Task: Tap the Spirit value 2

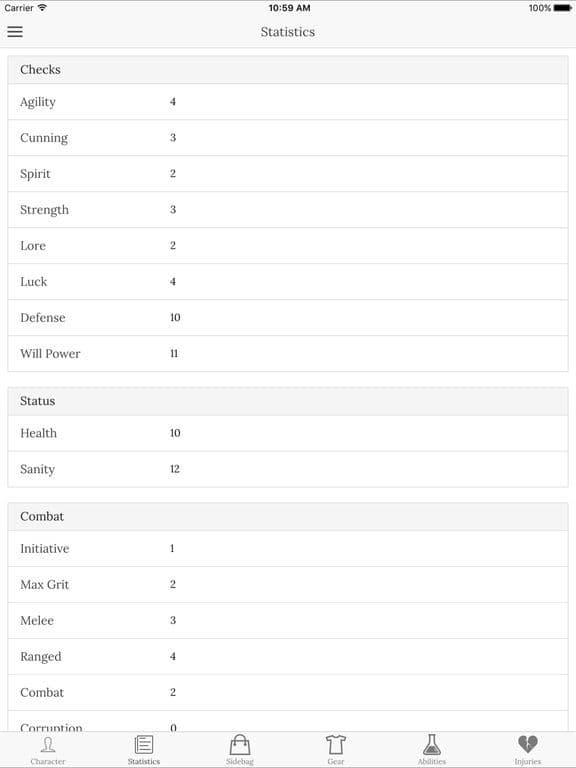Action: pyautogui.click(x=173, y=173)
